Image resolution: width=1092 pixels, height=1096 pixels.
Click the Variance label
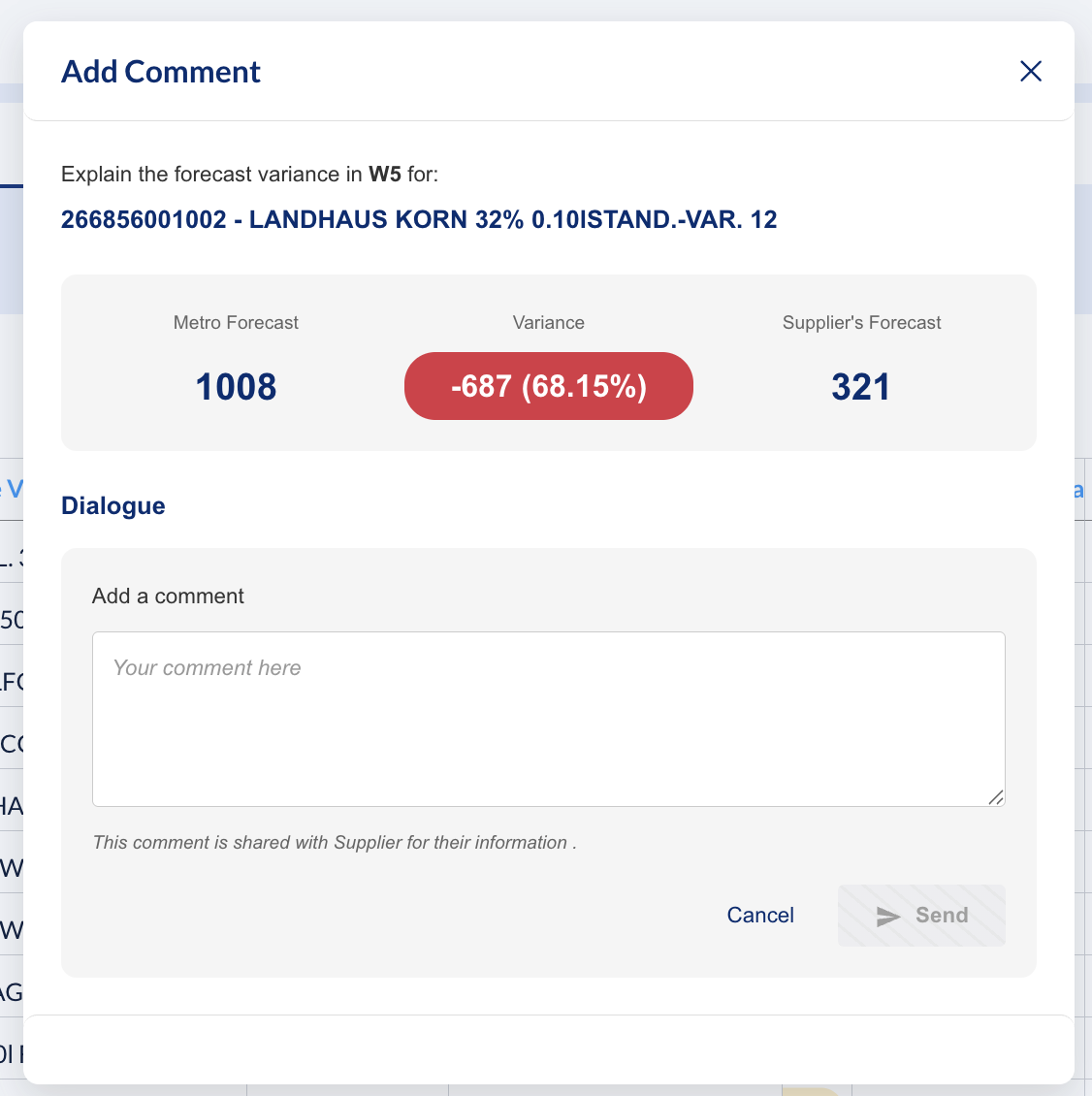click(x=549, y=322)
